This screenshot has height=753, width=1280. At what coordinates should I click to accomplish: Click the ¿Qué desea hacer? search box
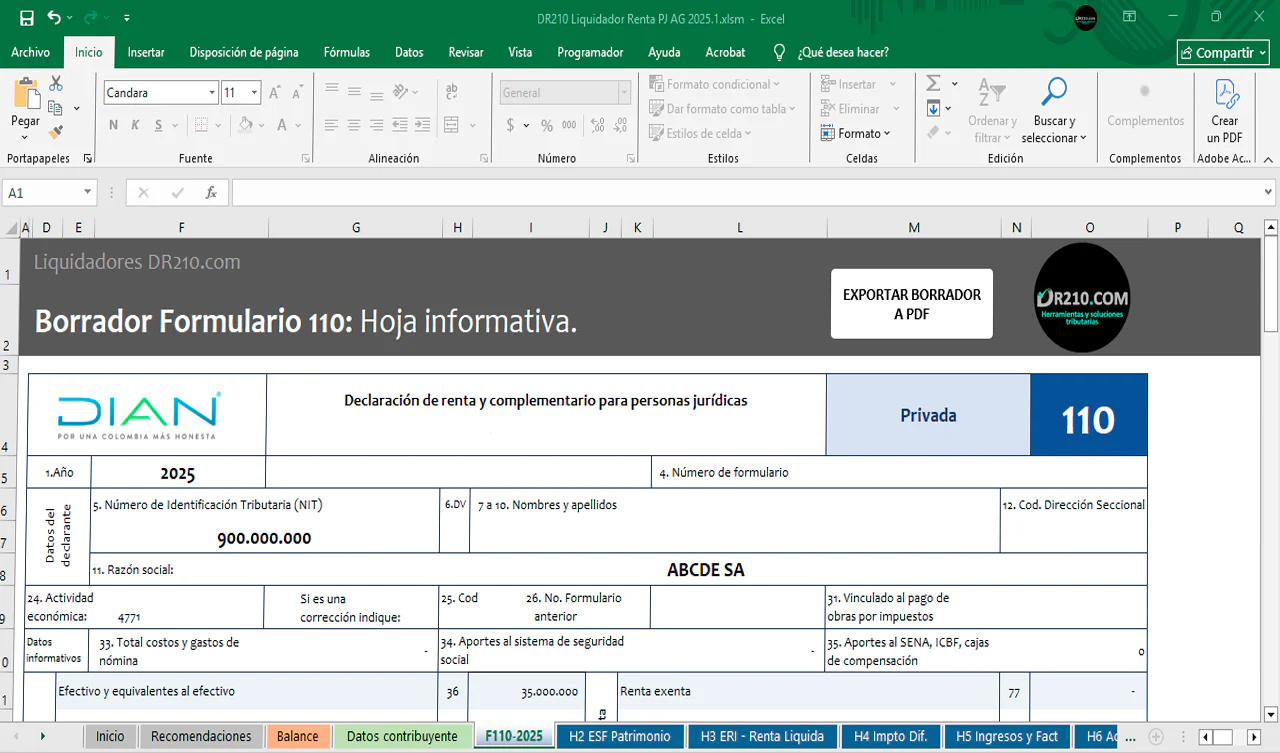pyautogui.click(x=842, y=52)
